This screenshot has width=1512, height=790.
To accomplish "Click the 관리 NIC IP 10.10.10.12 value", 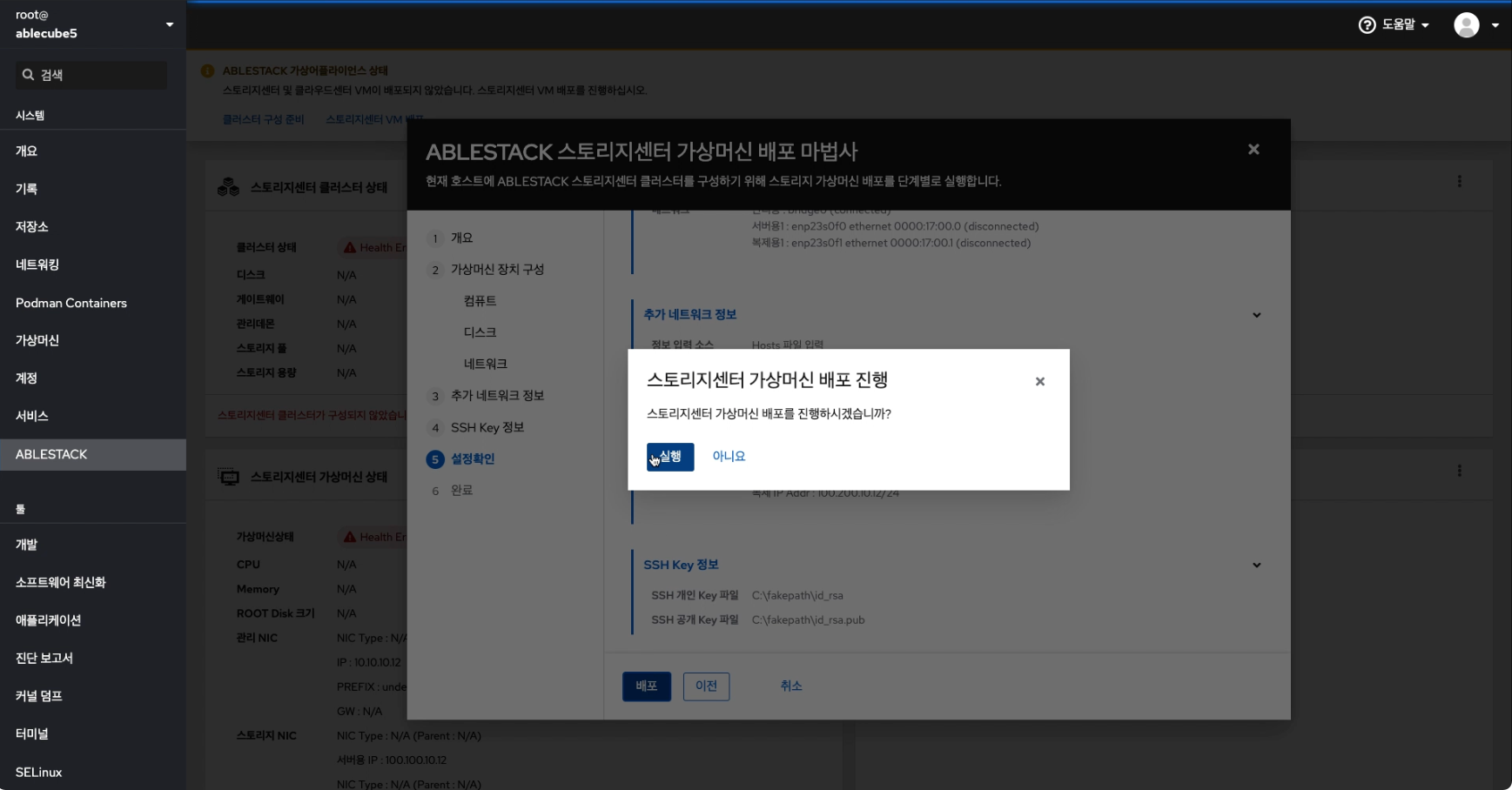I will 369,662.
